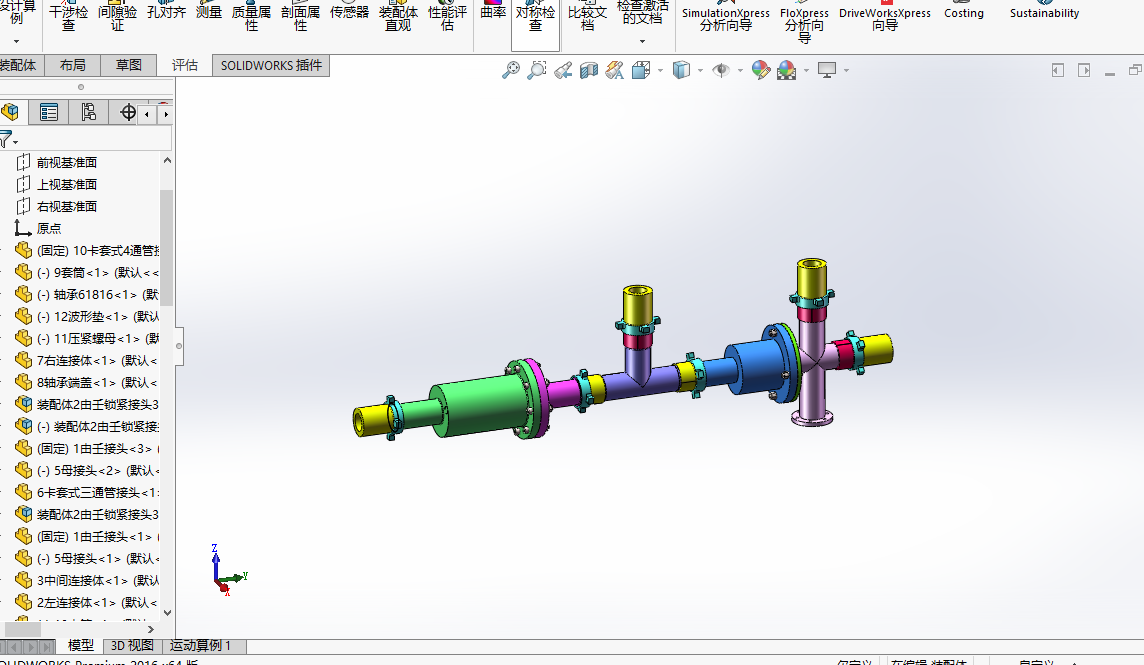Click the Apply Scene icon

point(786,70)
